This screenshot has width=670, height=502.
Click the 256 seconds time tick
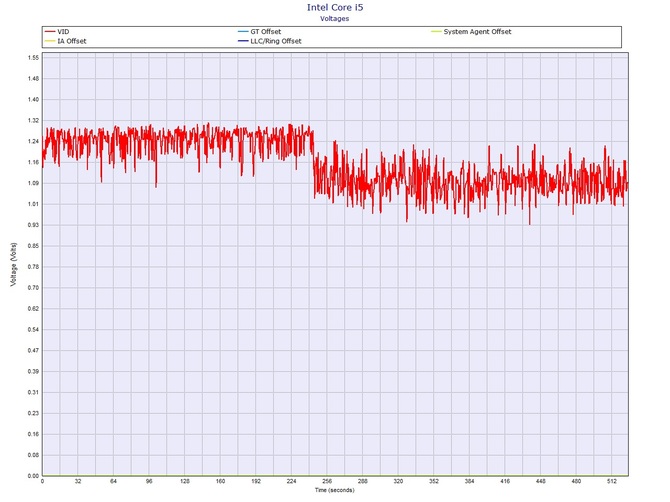click(327, 481)
